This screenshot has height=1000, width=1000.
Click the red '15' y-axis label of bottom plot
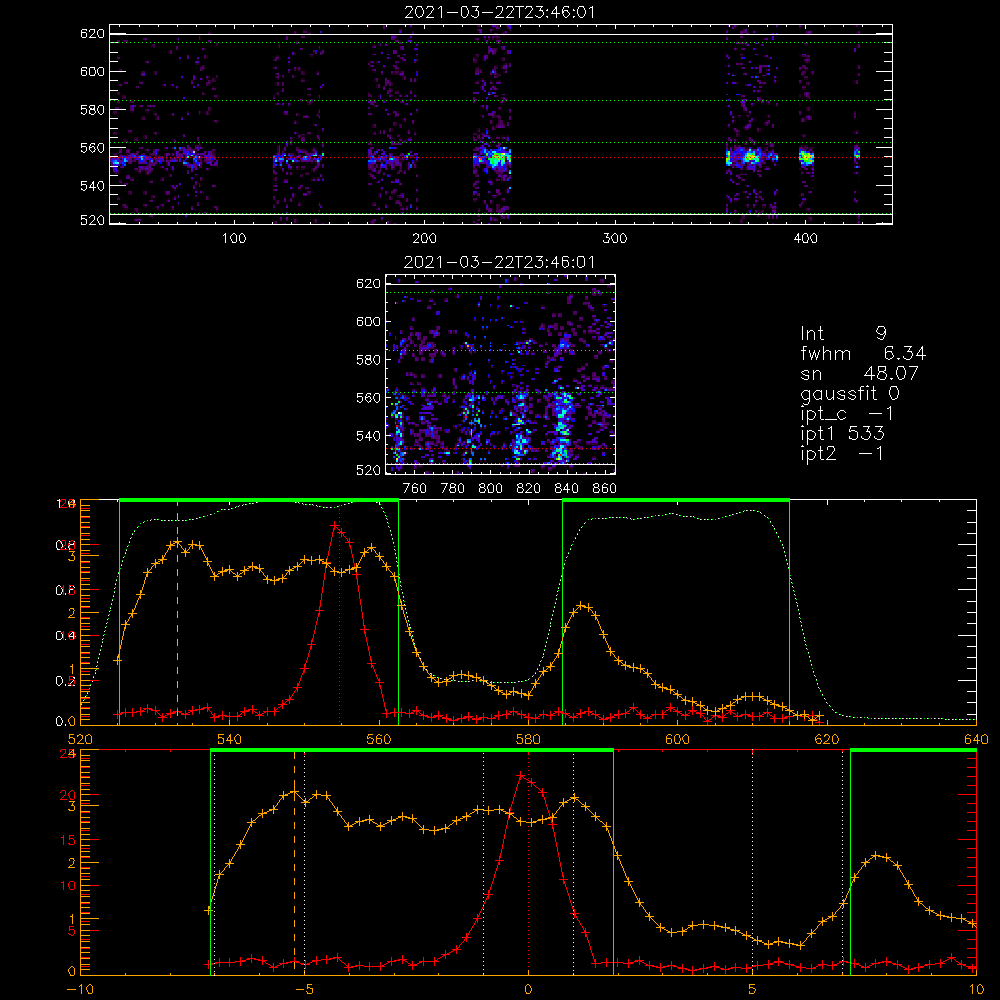(67, 840)
